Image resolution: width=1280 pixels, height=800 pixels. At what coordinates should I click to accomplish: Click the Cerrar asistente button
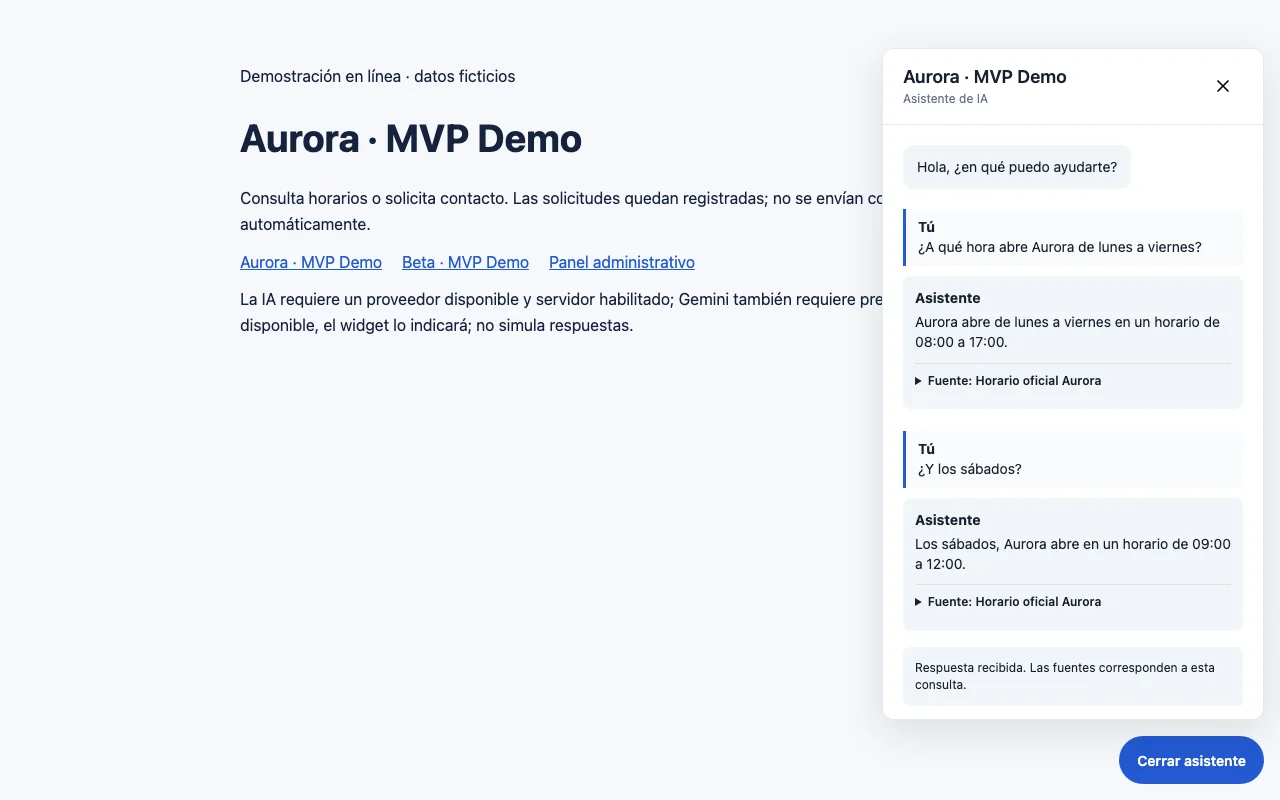point(1191,761)
